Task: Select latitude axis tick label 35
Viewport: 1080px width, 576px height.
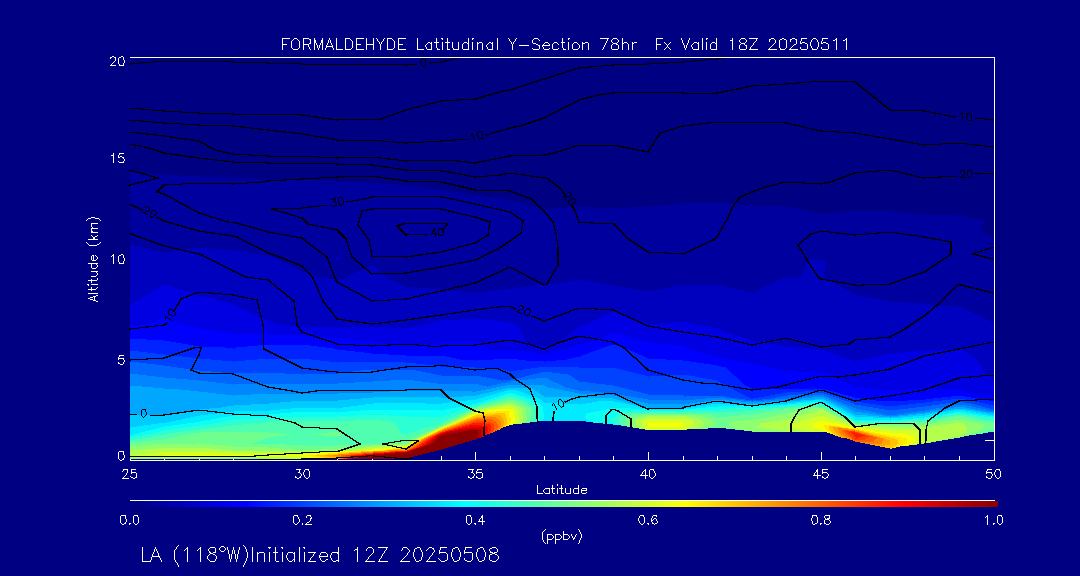Action: (x=475, y=474)
